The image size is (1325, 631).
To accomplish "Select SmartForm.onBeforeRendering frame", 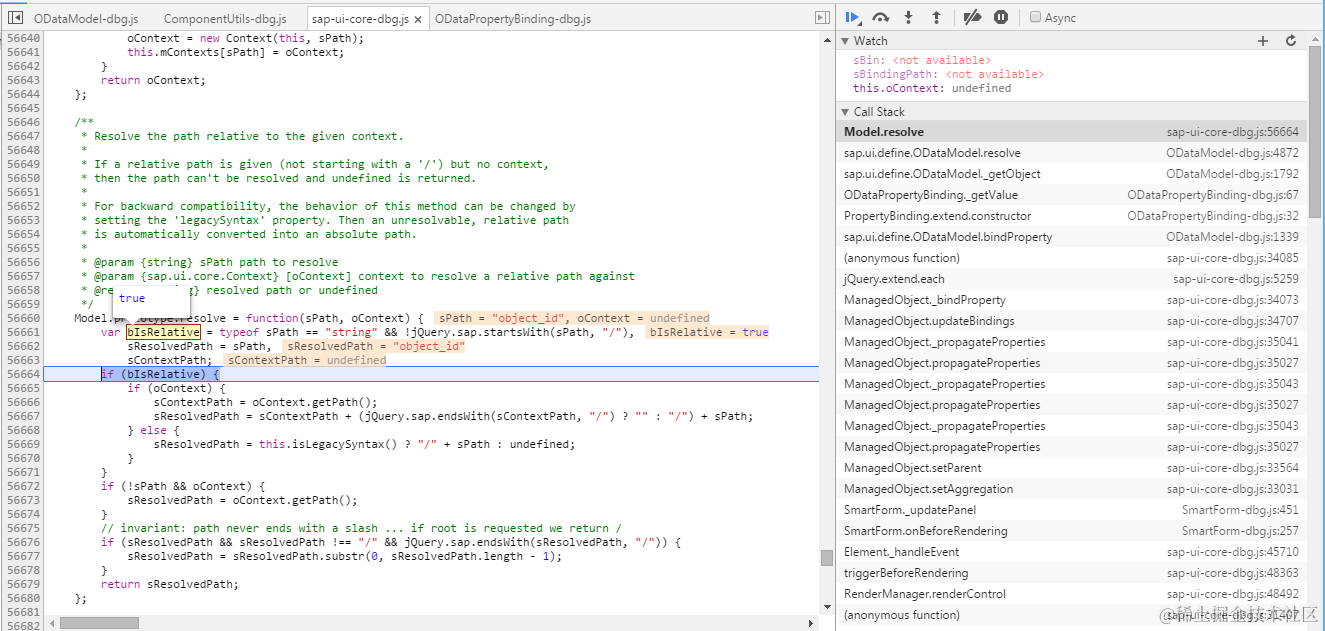I will (x=1071, y=531).
